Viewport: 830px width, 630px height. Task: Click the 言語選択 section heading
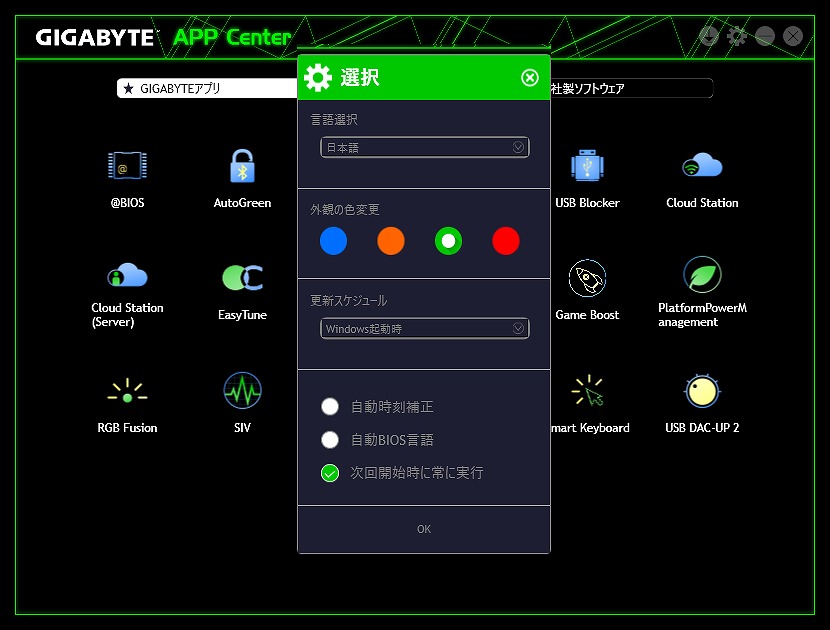(334, 120)
